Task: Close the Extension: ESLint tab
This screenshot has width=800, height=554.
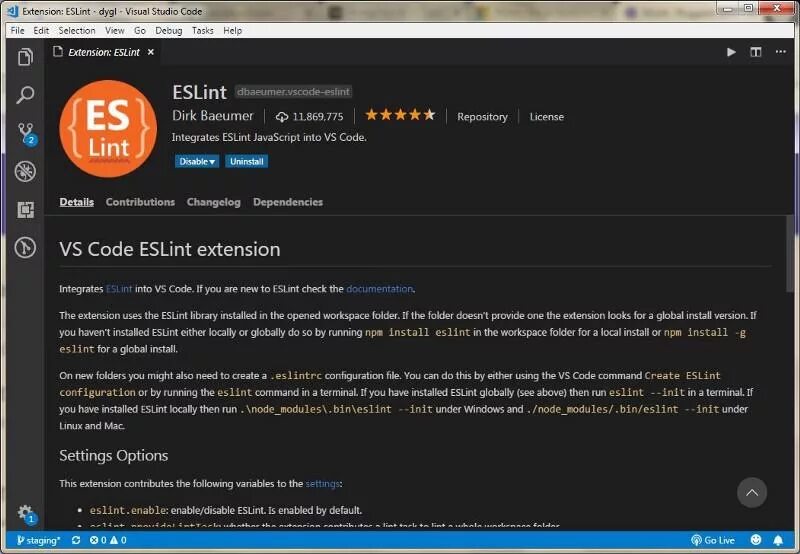Action: click(151, 52)
